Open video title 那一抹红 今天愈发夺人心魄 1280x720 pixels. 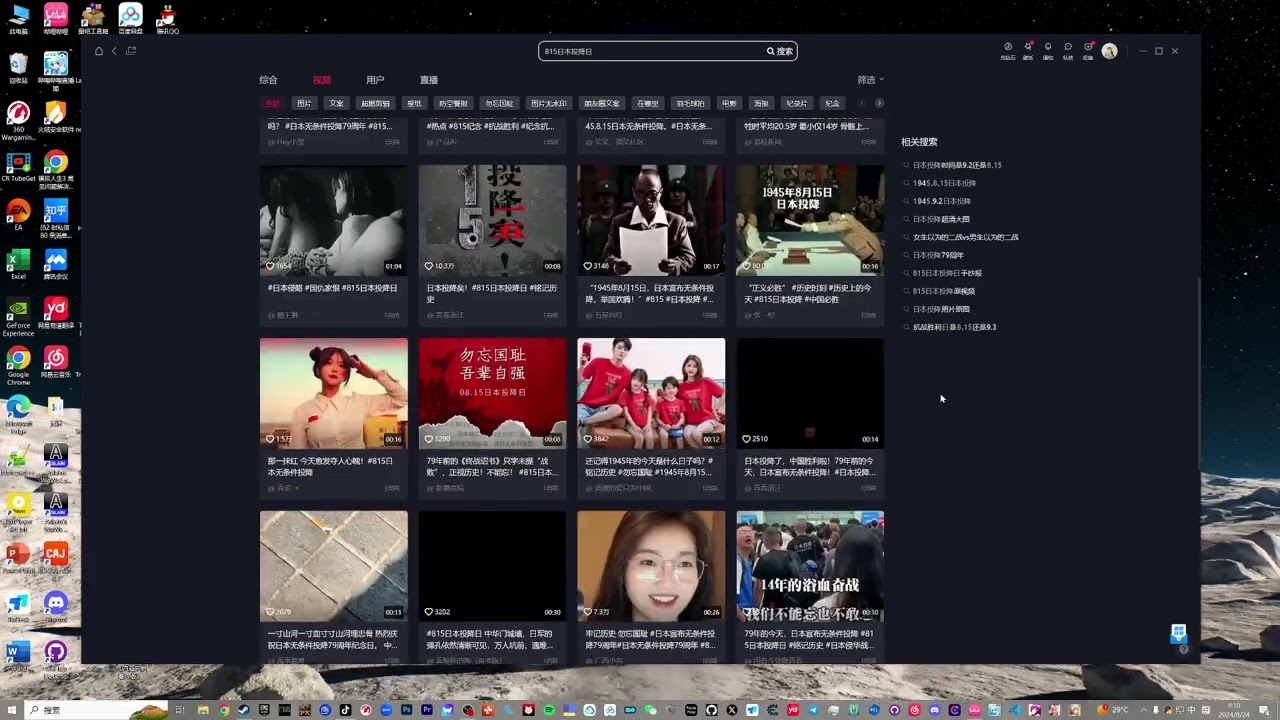pos(330,466)
